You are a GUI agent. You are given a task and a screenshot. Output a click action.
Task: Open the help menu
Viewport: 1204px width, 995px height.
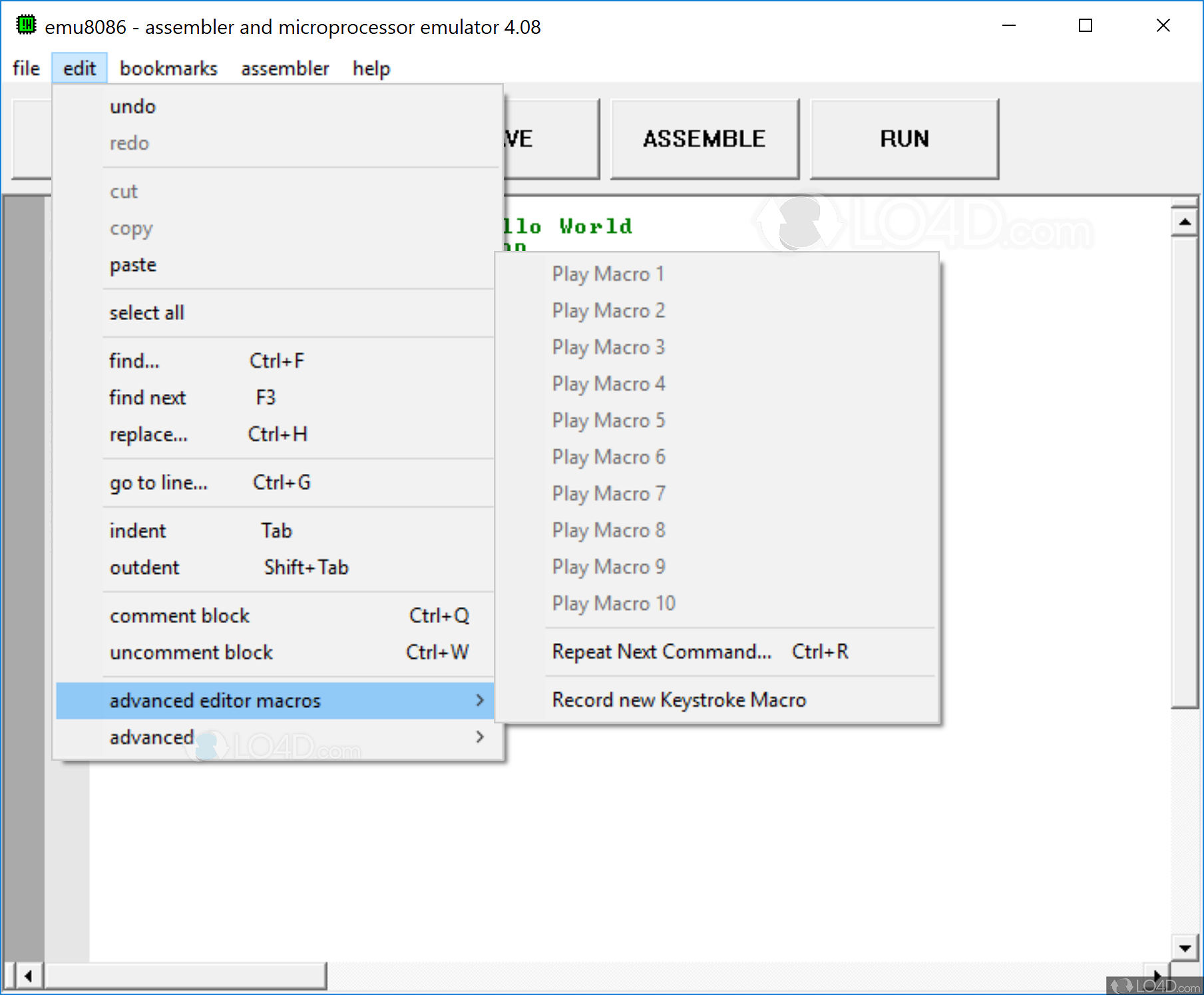tap(371, 68)
